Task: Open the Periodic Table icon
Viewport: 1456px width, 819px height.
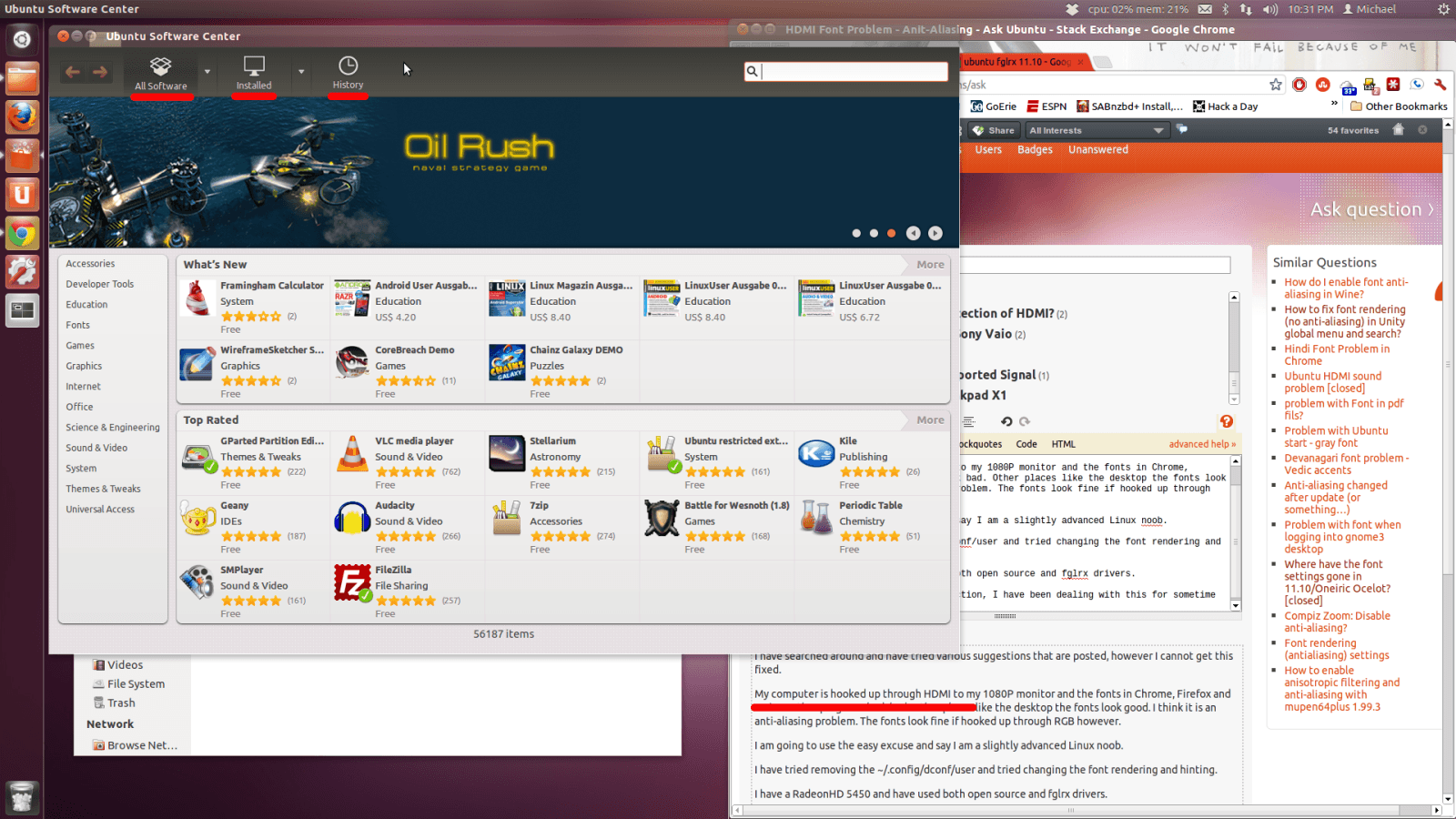Action: (x=816, y=519)
